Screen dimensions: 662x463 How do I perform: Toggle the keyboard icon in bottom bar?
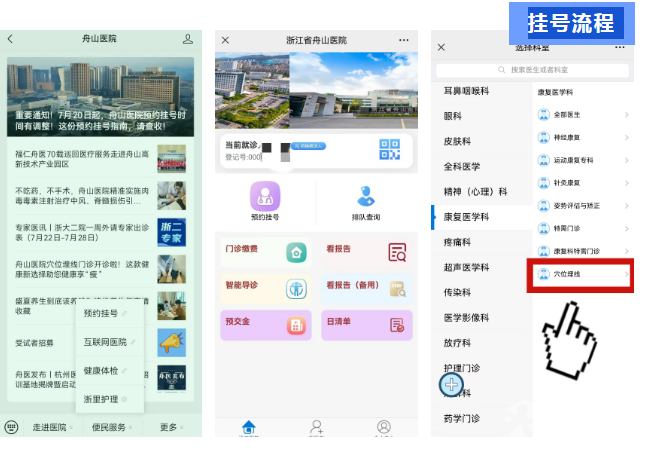pyautogui.click(x=11, y=427)
